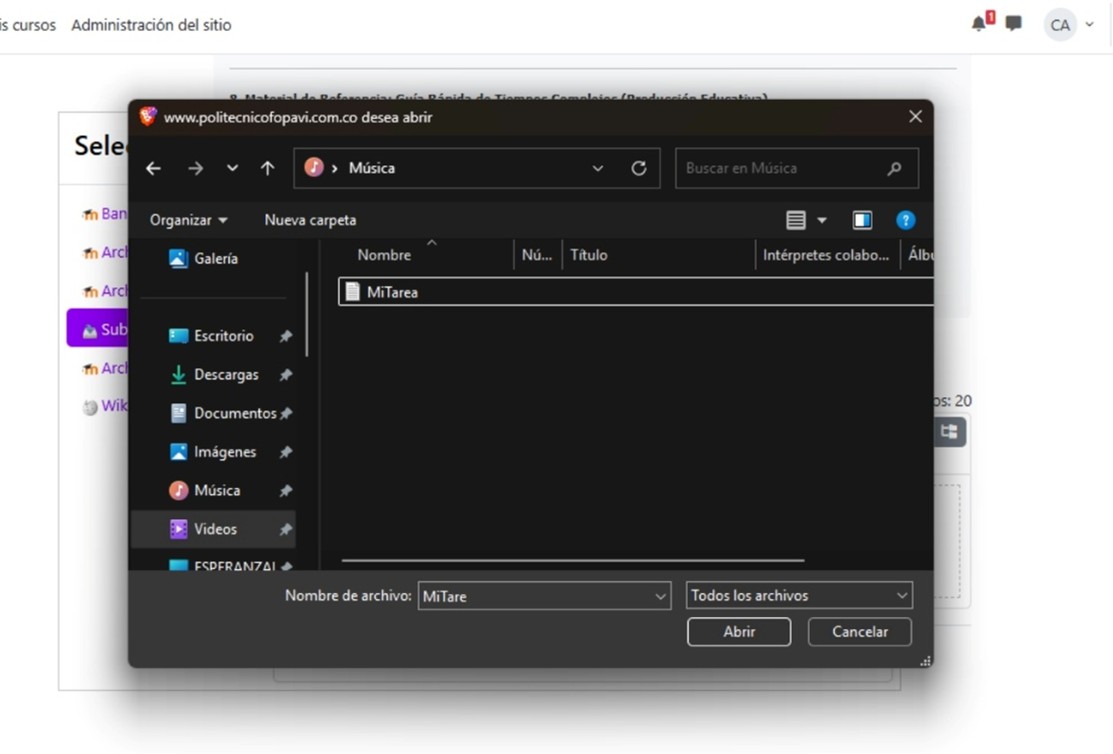This screenshot has width=1113, height=754.
Task: Click the search magnifier in Buscar en Música
Action: pyautogui.click(x=894, y=169)
